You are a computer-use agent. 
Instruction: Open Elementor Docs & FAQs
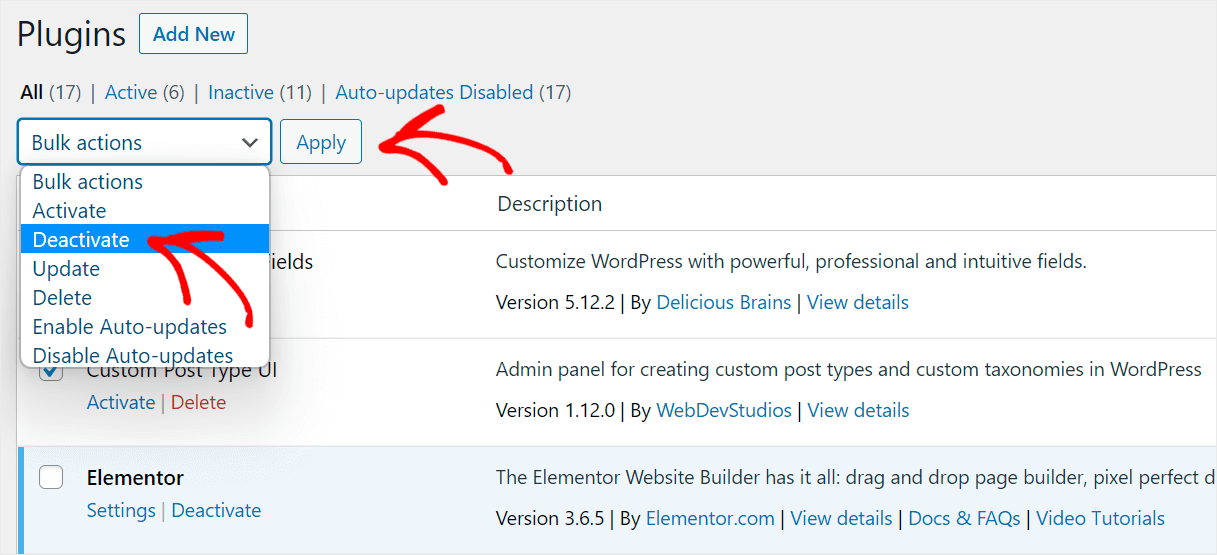click(964, 518)
